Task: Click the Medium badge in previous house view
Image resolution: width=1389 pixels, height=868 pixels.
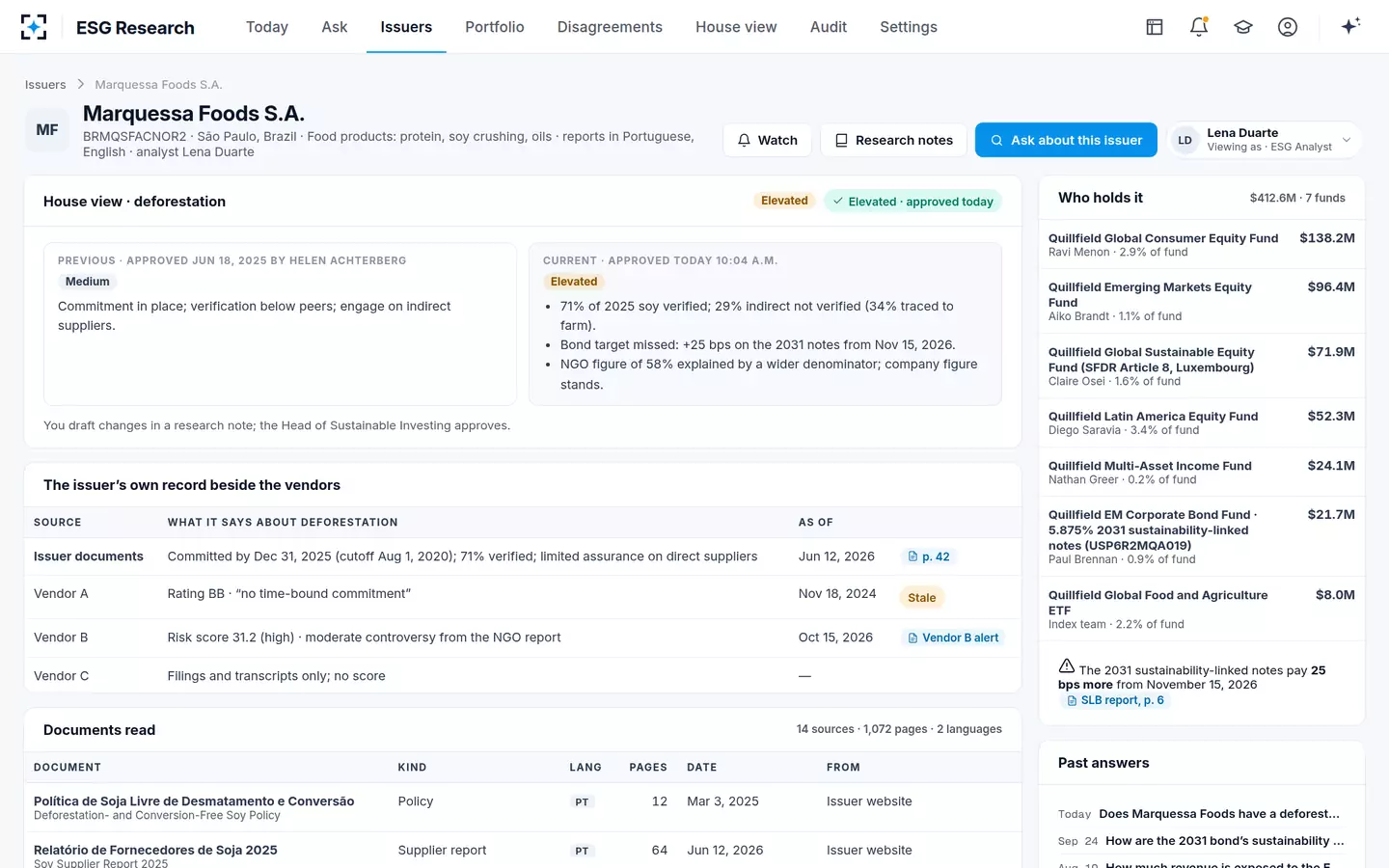Action: [x=88, y=282]
